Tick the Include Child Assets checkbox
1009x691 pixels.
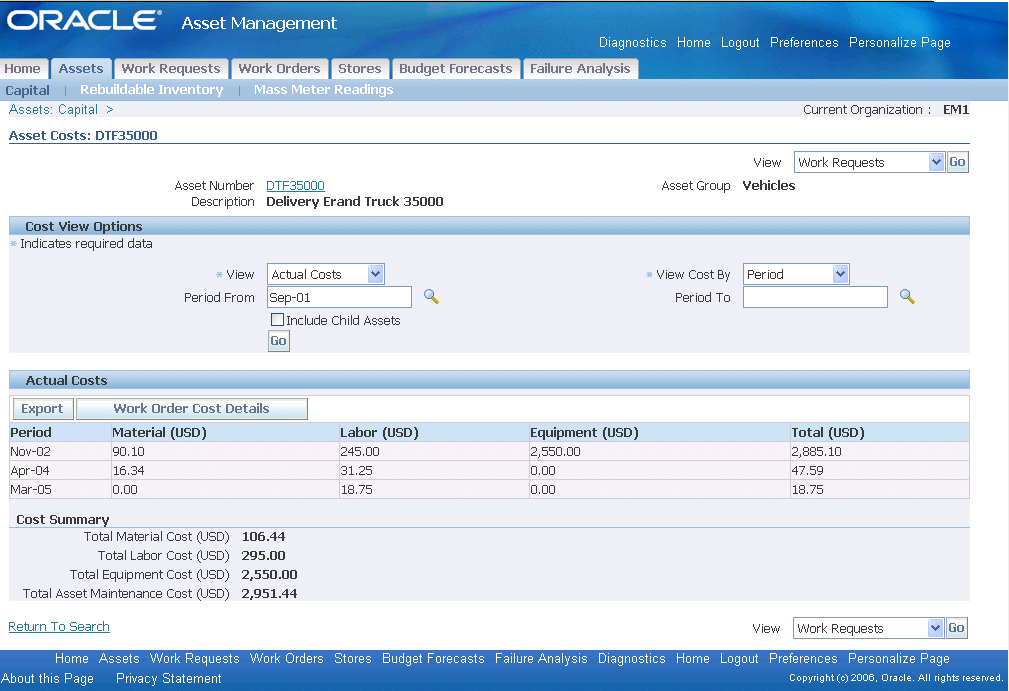click(277, 320)
